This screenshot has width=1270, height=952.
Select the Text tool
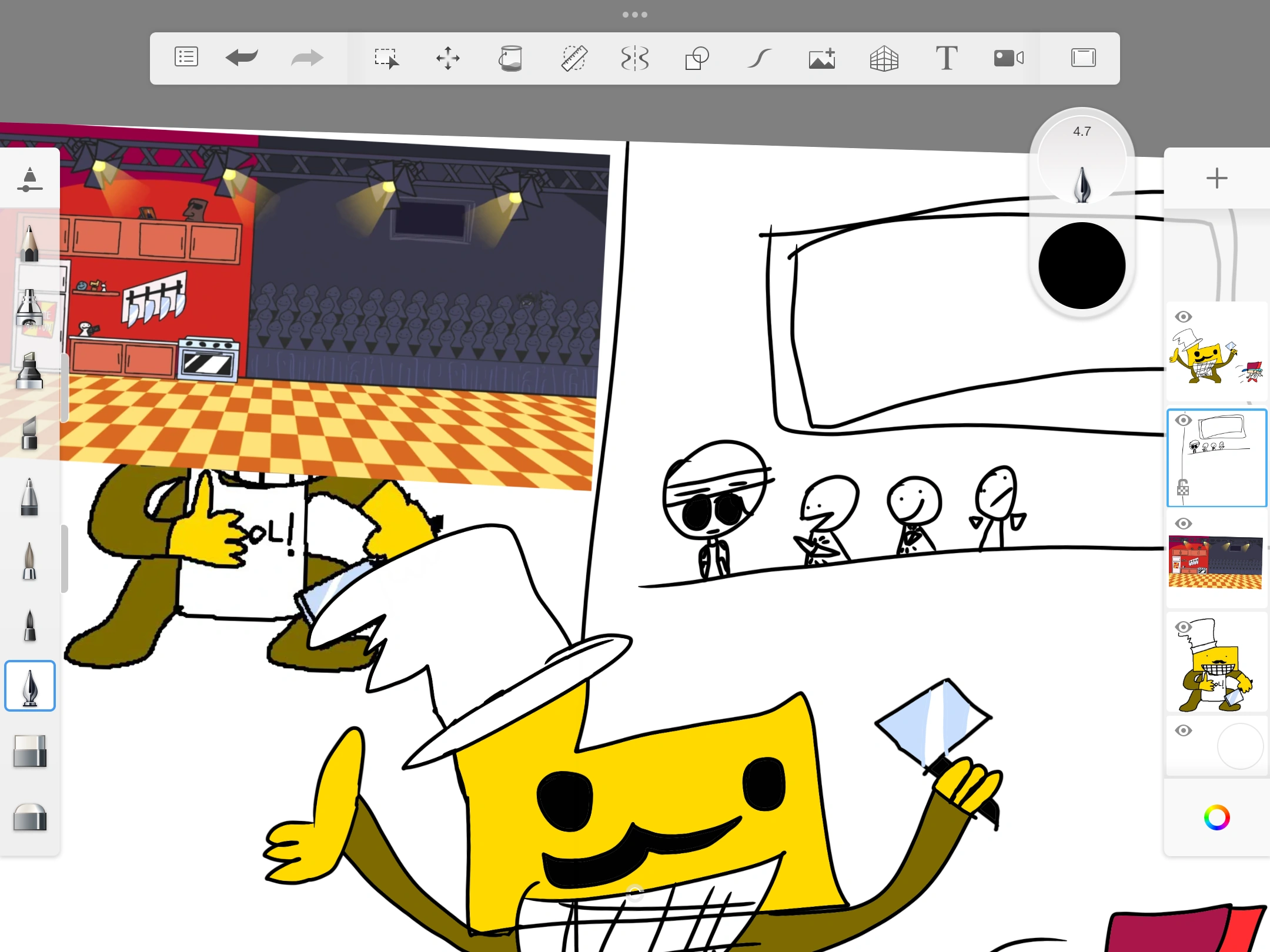[947, 58]
